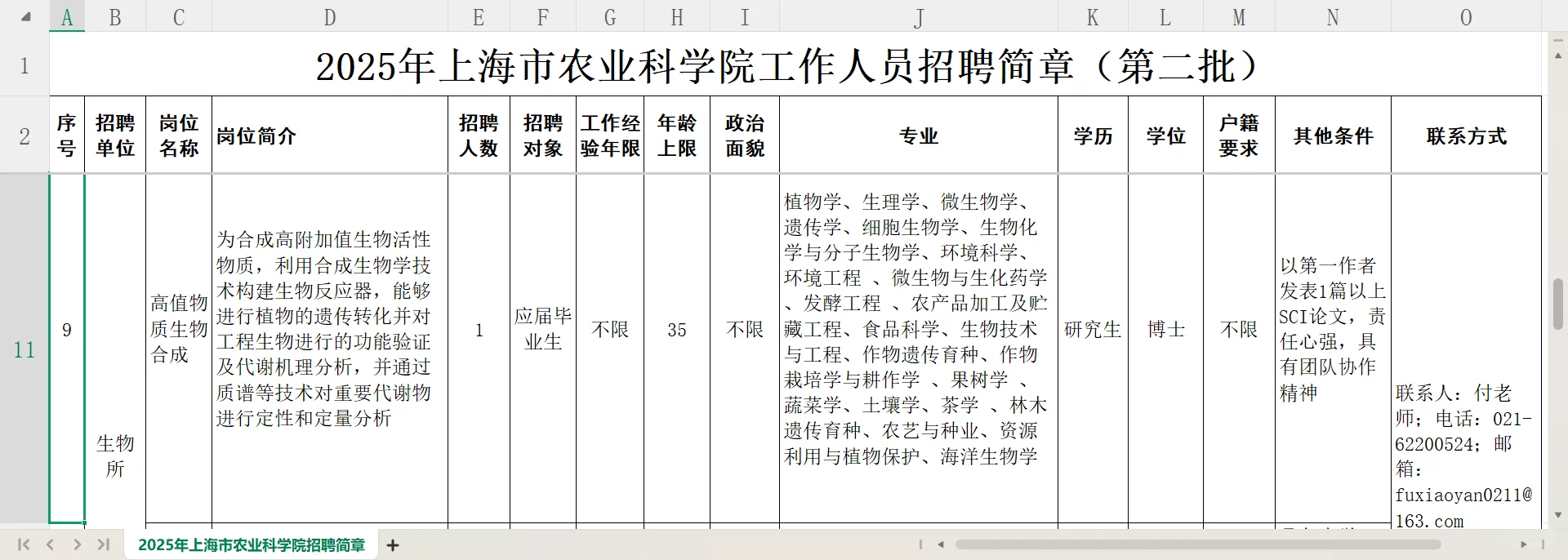Select column I header

745,17
